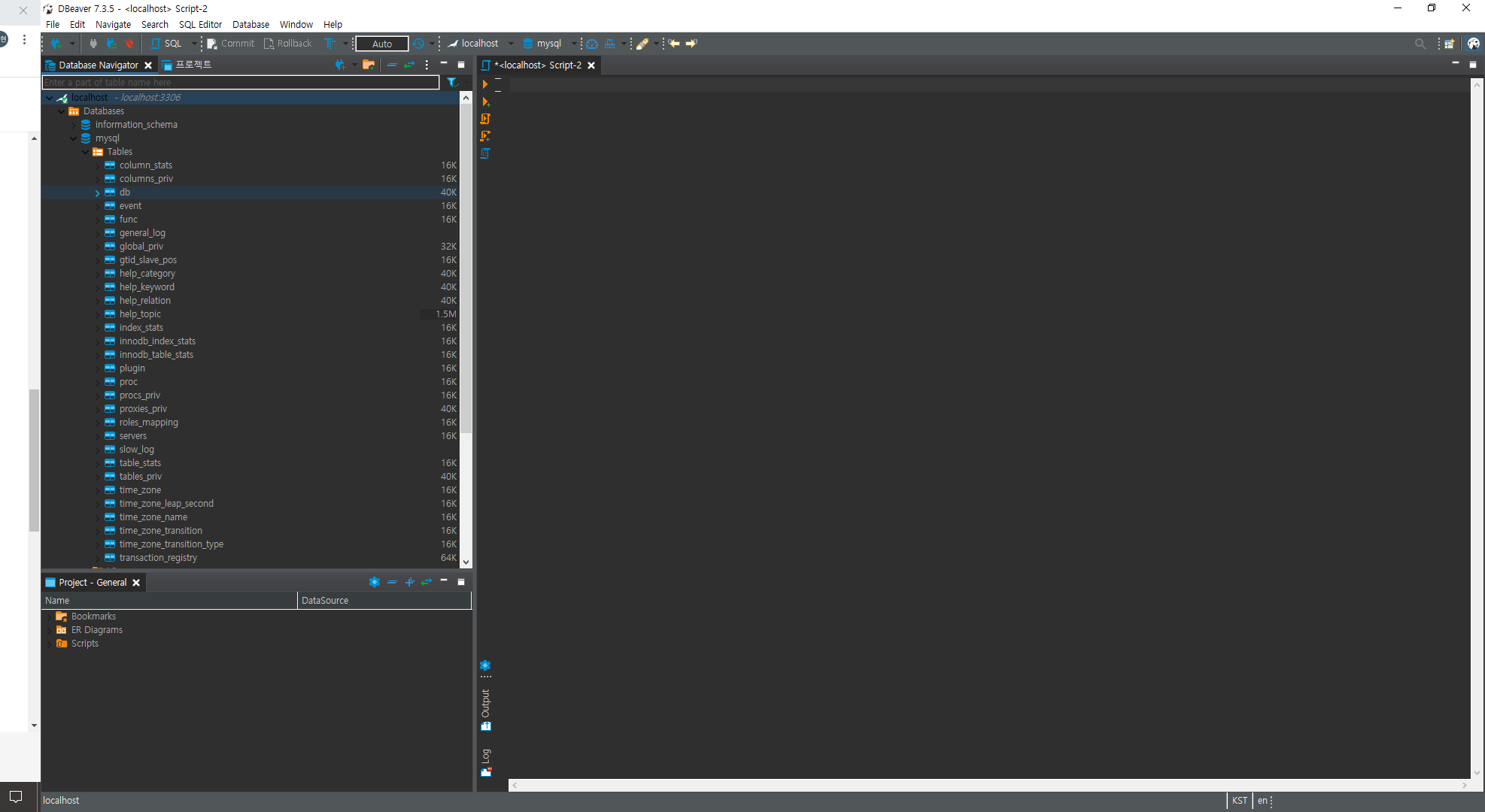
Task: Toggle Auto commit mode button
Action: [381, 44]
